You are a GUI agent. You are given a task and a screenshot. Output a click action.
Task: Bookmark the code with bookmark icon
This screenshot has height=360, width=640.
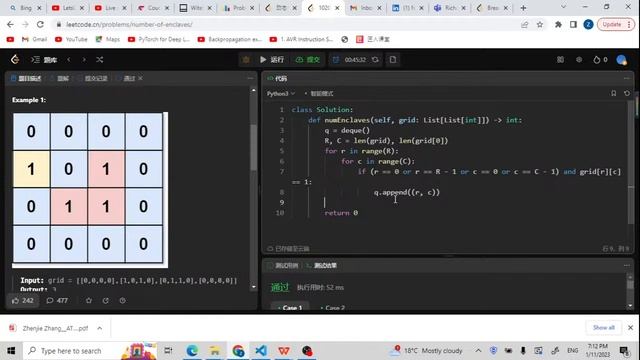click(613, 93)
